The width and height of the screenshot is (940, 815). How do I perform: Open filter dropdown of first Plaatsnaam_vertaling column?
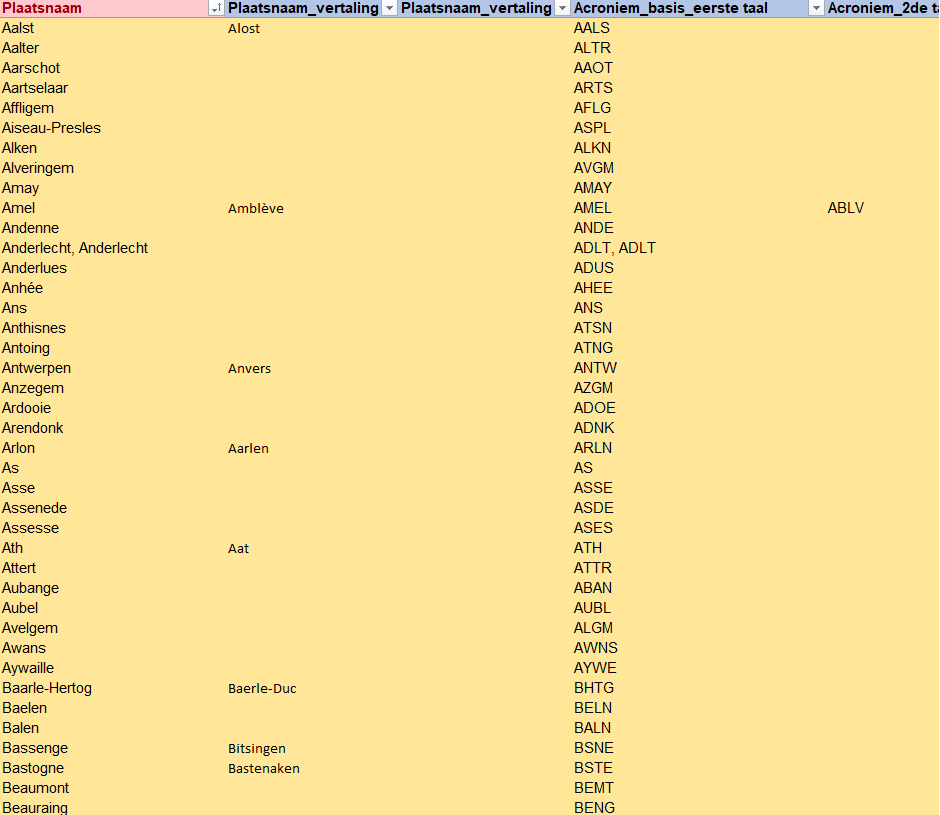point(388,9)
